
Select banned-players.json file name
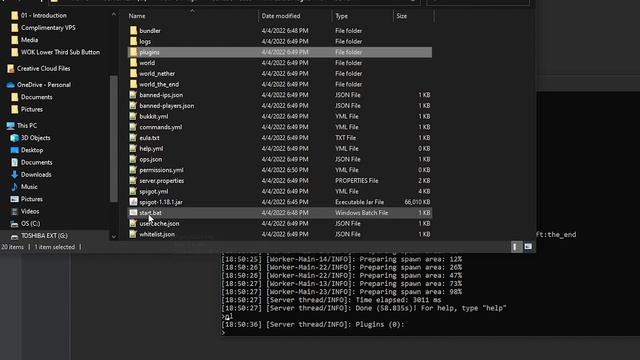click(167, 106)
